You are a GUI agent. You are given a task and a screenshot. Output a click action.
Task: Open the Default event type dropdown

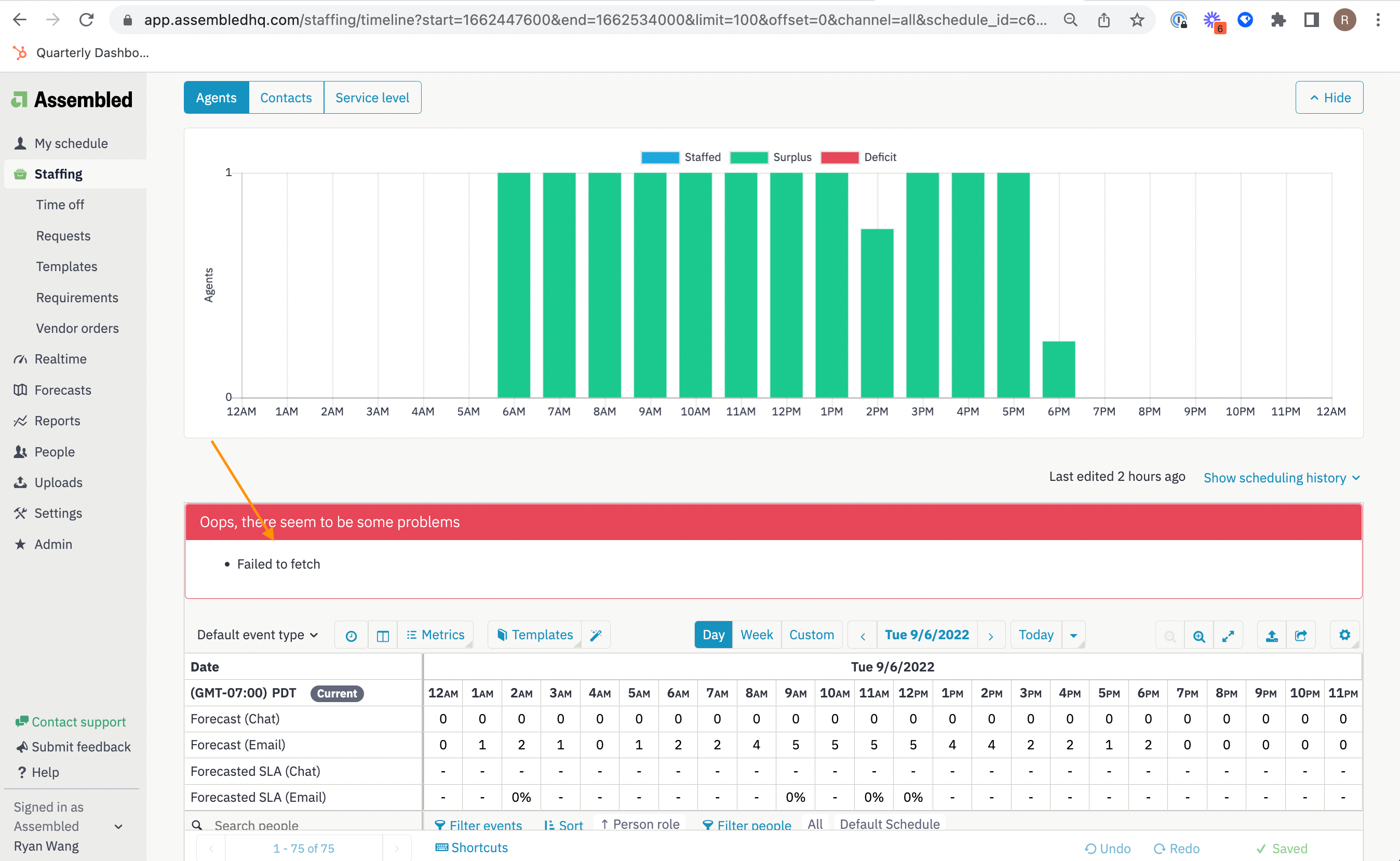pyautogui.click(x=258, y=635)
